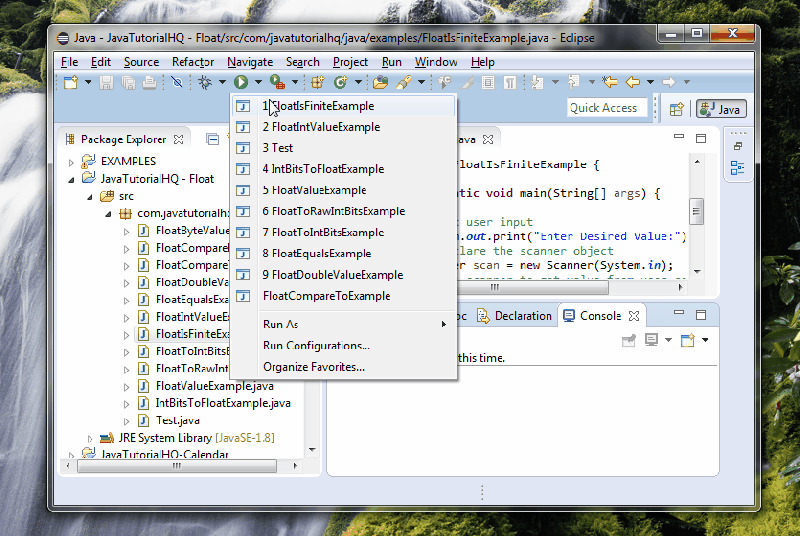Run 1 FloatIsFiniteExample from history
Image resolution: width=800 pixels, height=536 pixels.
tap(343, 106)
